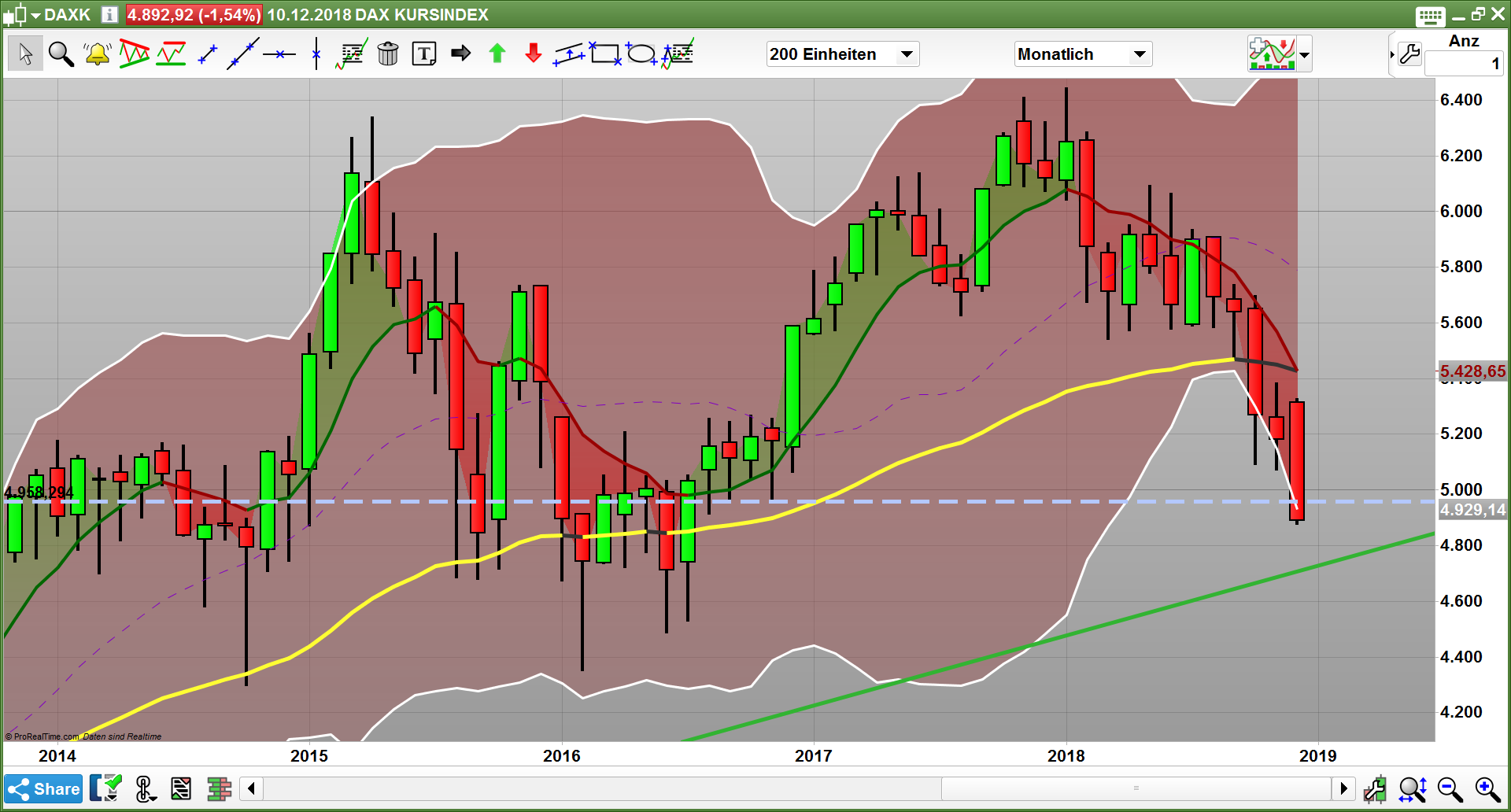Image resolution: width=1511 pixels, height=812 pixels.
Task: Select the text annotation tool
Action: (424, 54)
